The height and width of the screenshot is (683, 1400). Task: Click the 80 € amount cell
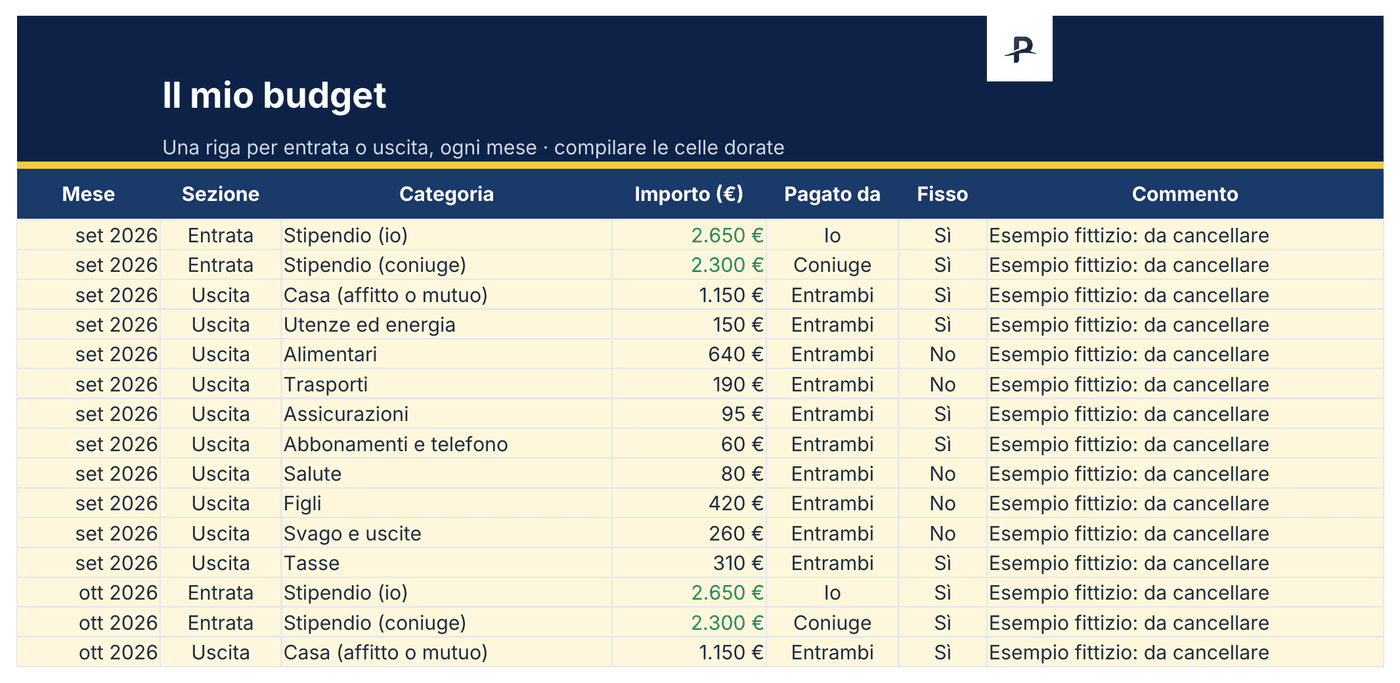click(689, 474)
